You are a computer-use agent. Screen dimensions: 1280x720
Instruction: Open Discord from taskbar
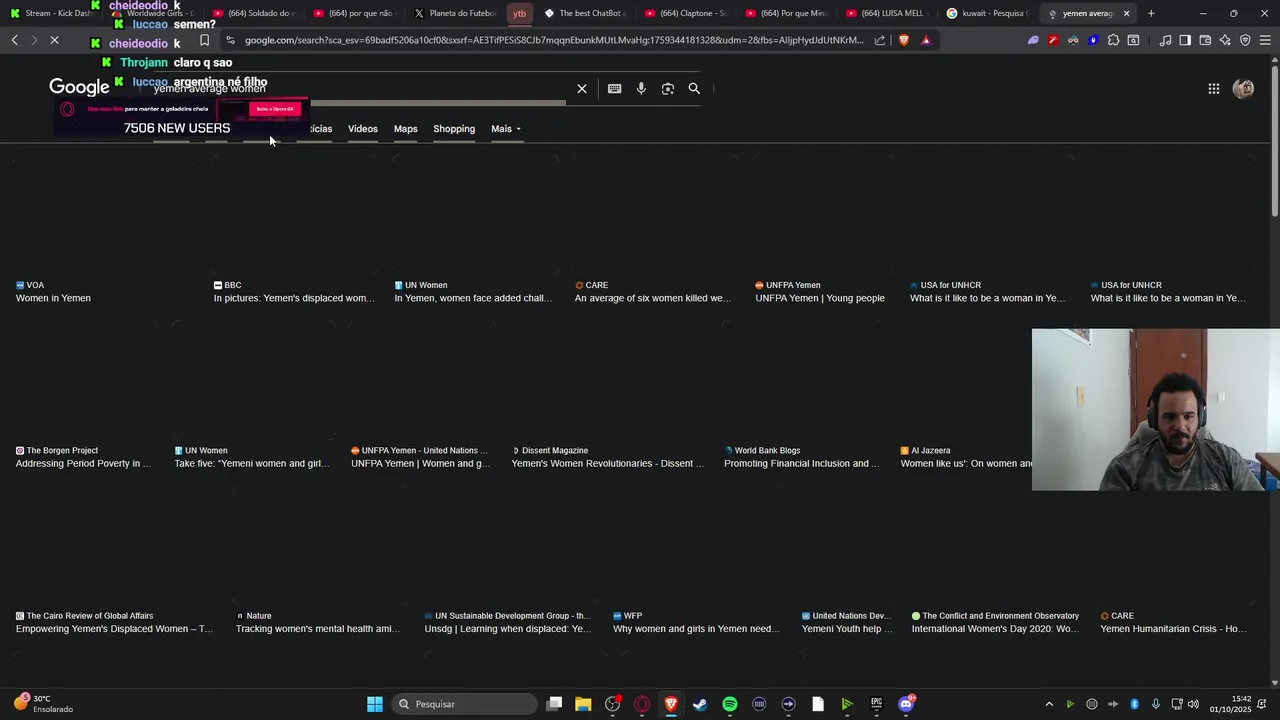point(906,704)
